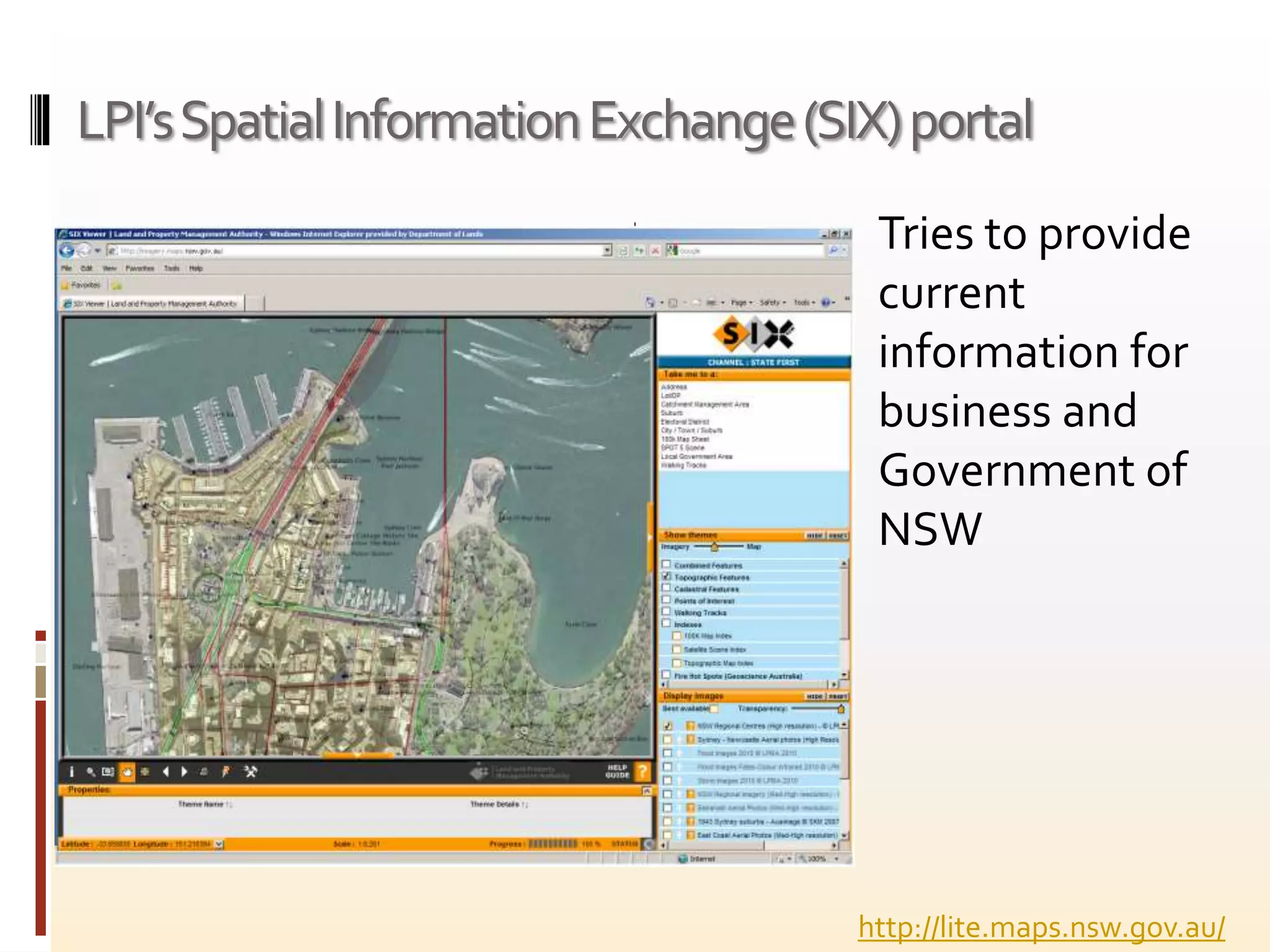Click the Imagery to Map slider handle
This screenshot has height=952, width=1270.
click(714, 547)
